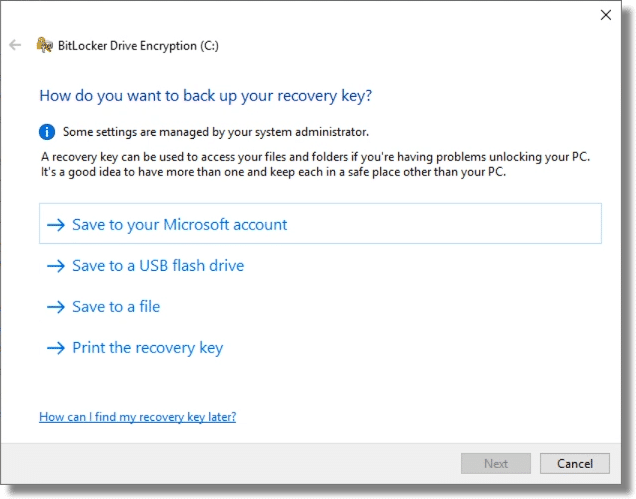Screen dimensions: 636x499
Task: Click the arrow beside Save to a file
Action: tap(56, 307)
